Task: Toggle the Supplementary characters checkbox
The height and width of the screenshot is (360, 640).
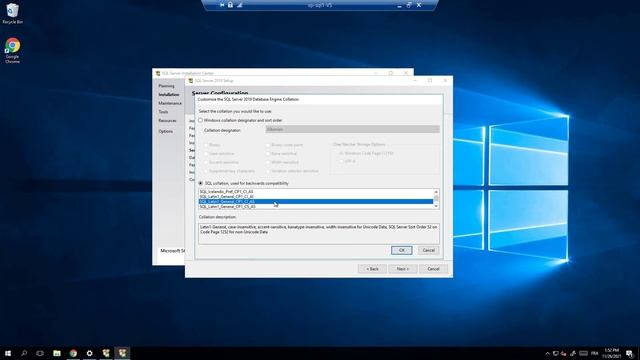Action: 206,171
